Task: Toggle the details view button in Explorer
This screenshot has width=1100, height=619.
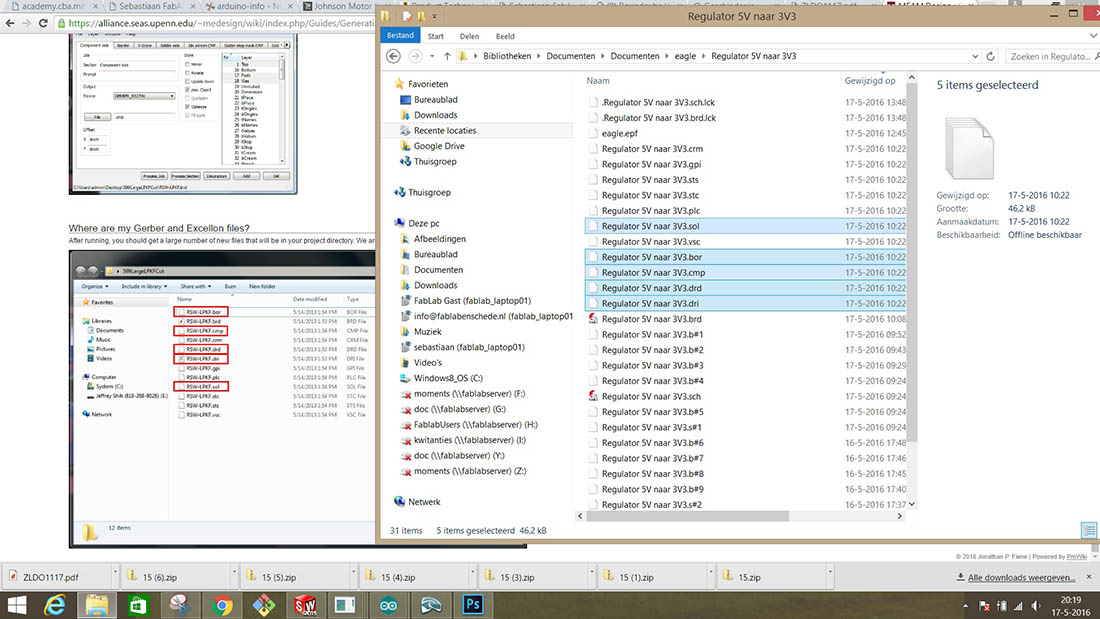Action: [x=1089, y=530]
